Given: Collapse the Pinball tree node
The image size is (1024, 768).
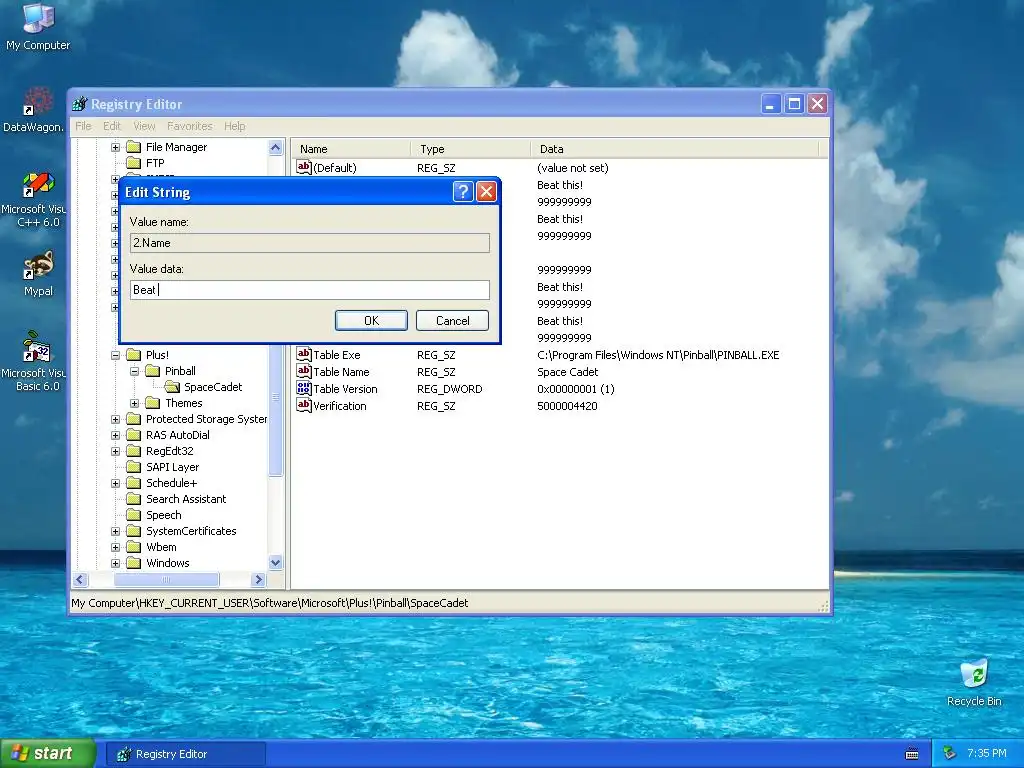Looking at the screenshot, I should pos(135,371).
